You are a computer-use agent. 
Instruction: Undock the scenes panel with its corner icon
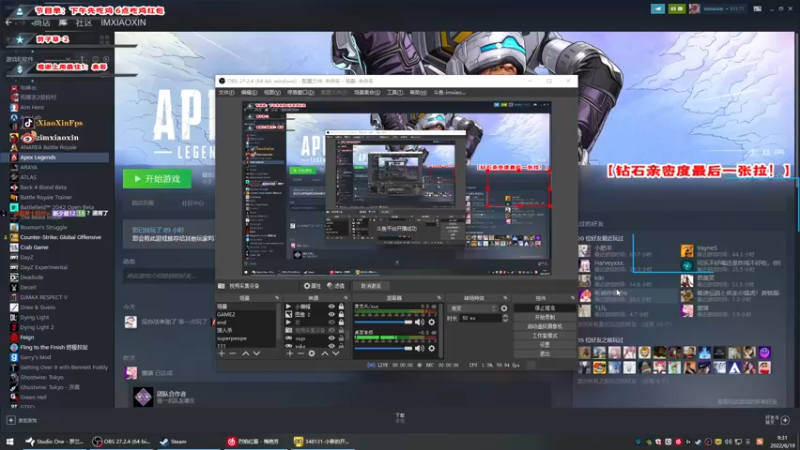coord(277,298)
